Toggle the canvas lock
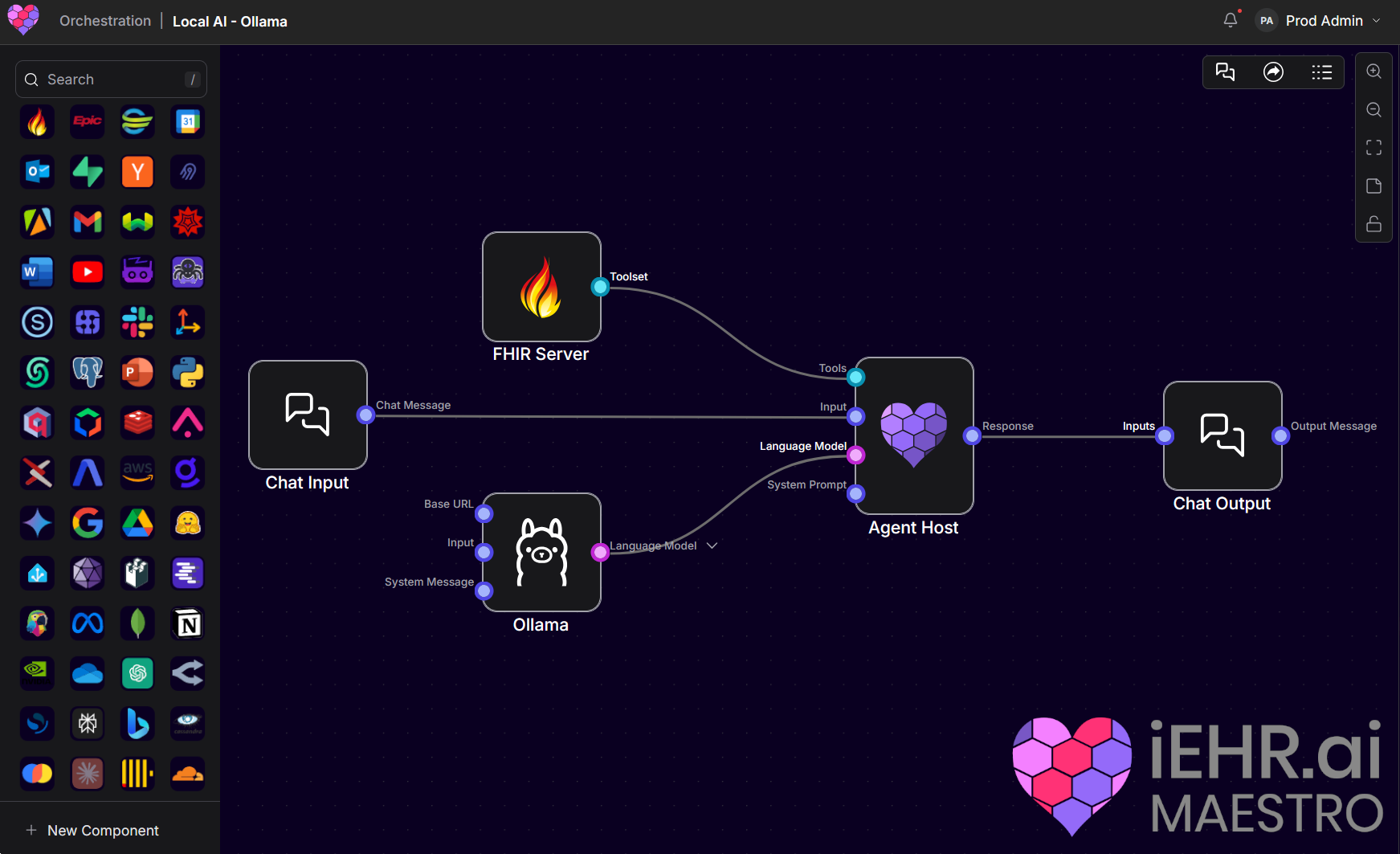The height and width of the screenshot is (854, 1400). pos(1373,223)
